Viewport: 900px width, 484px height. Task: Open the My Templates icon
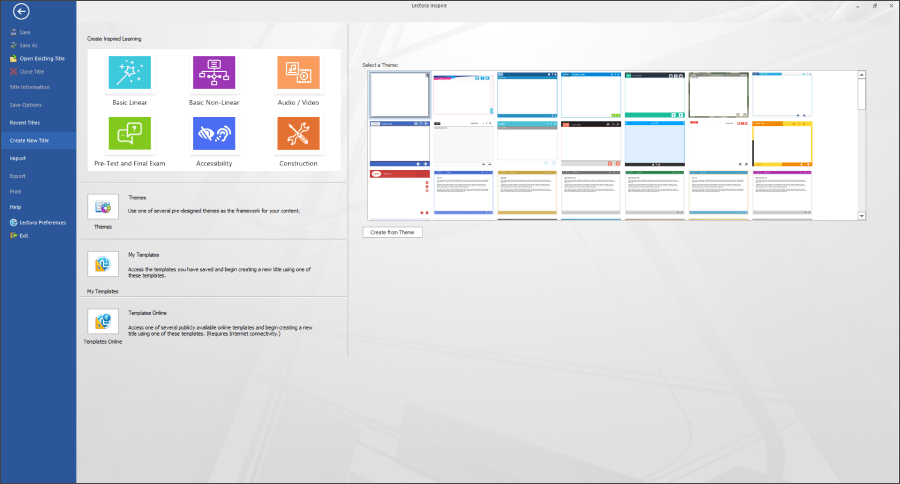click(x=103, y=265)
